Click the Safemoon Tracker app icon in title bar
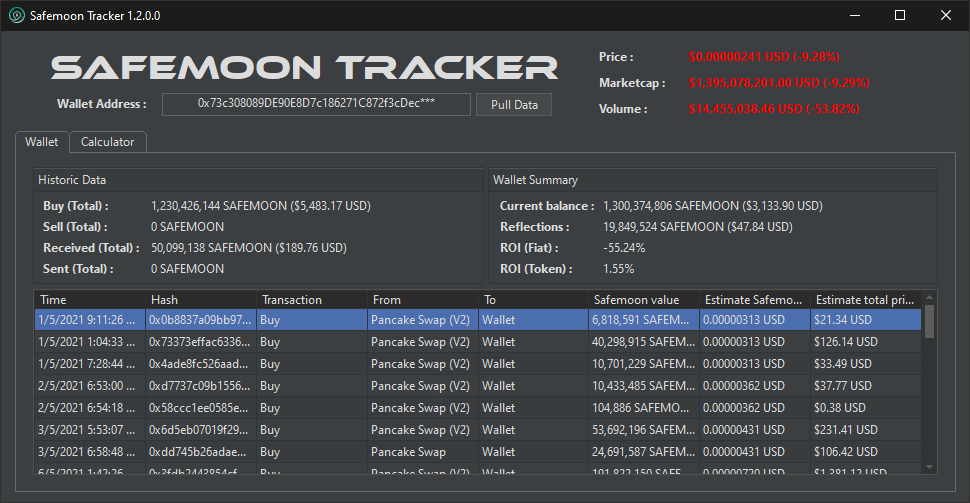The width and height of the screenshot is (970, 503). point(17,15)
